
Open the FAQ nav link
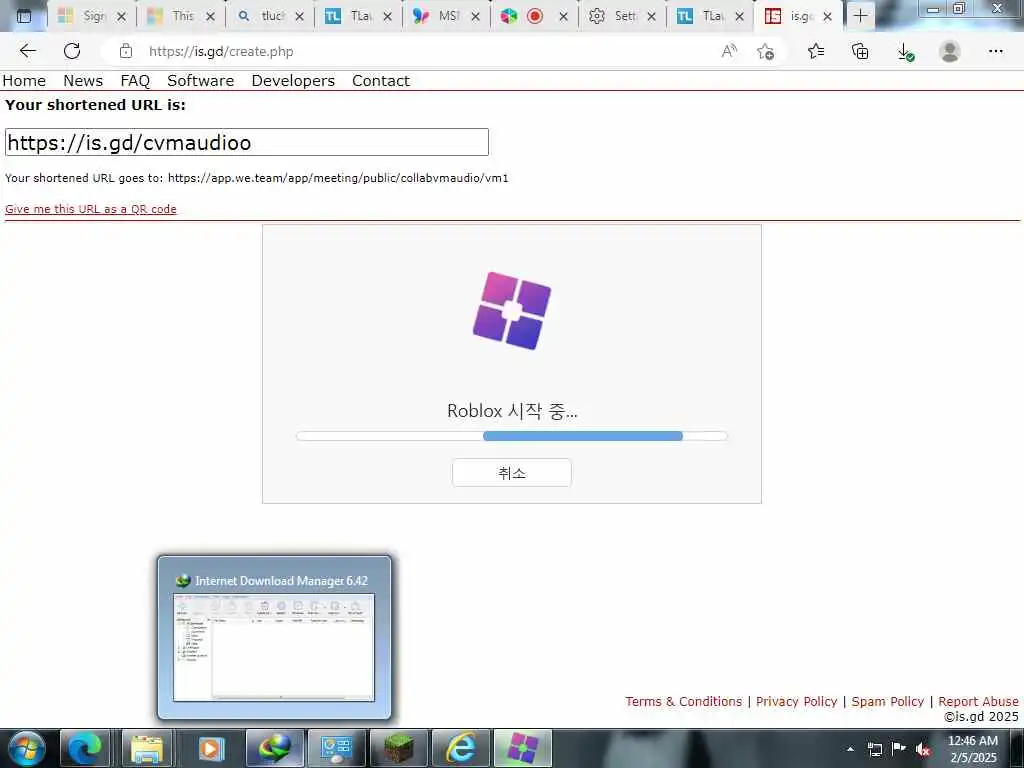click(x=135, y=80)
